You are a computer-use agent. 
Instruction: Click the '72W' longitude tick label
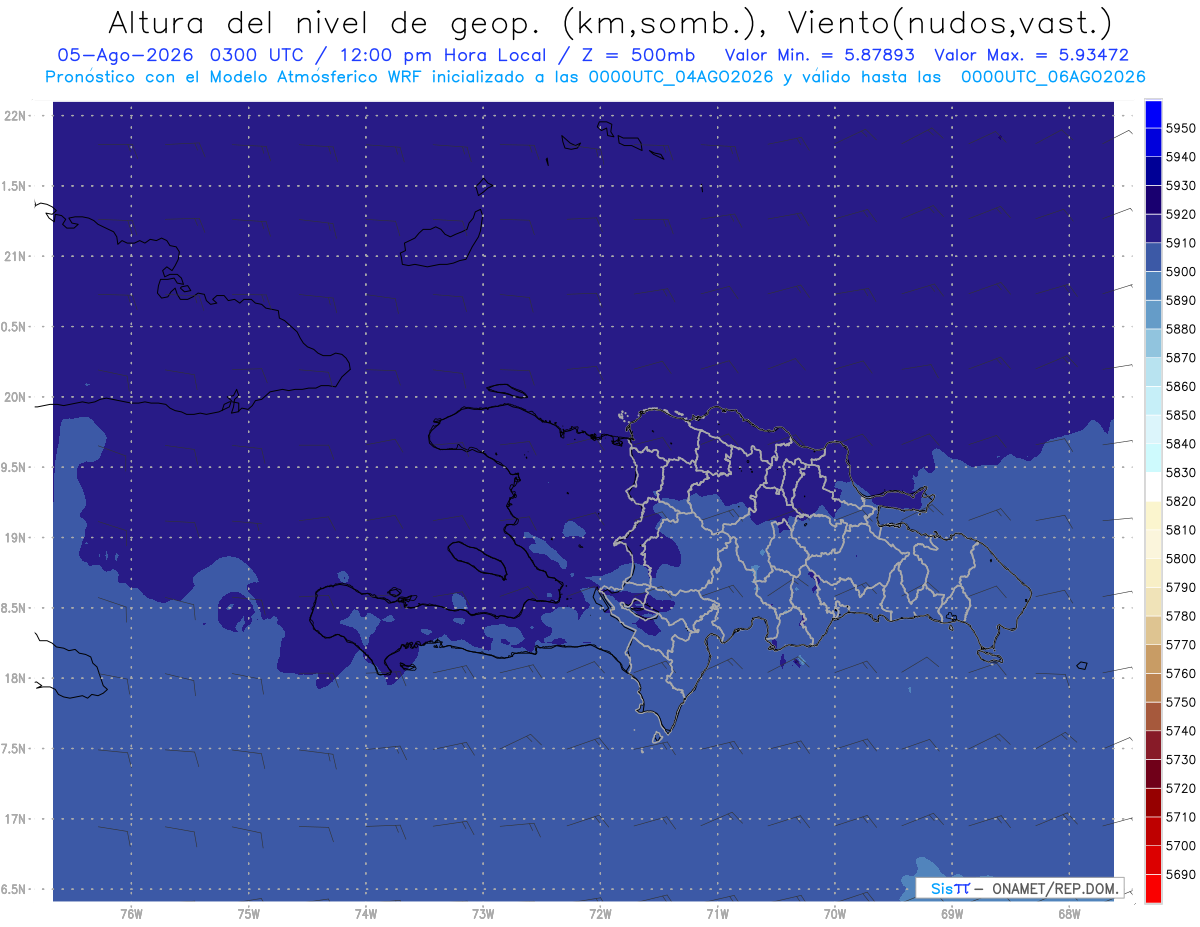tap(600, 913)
